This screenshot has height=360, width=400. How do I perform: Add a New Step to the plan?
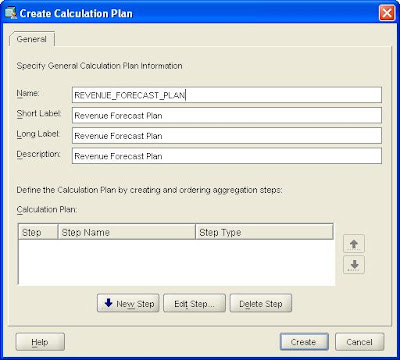pyautogui.click(x=128, y=303)
